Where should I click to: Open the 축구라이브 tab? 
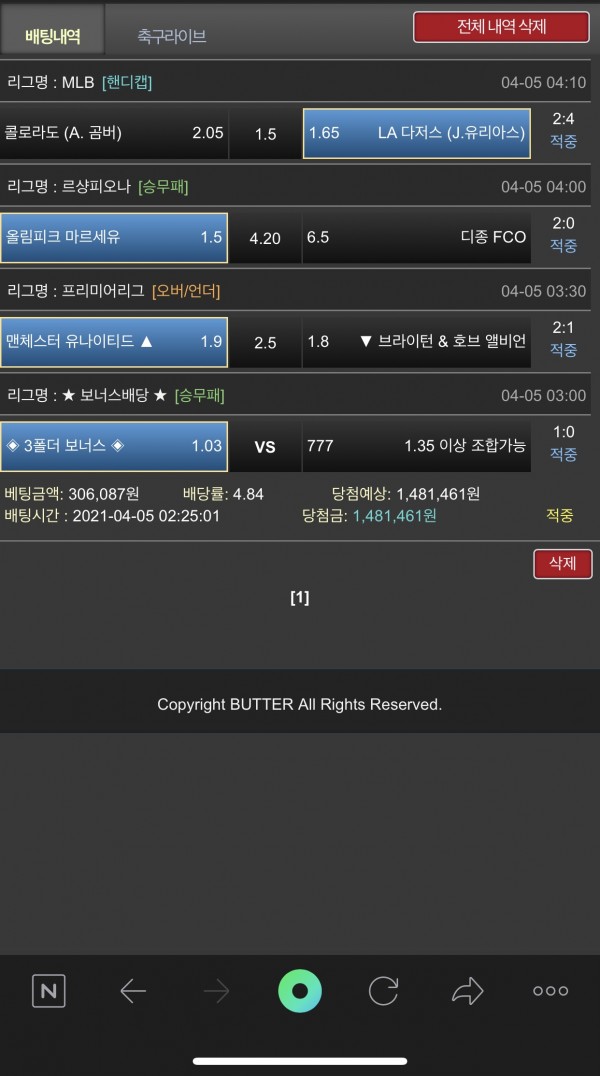(172, 35)
